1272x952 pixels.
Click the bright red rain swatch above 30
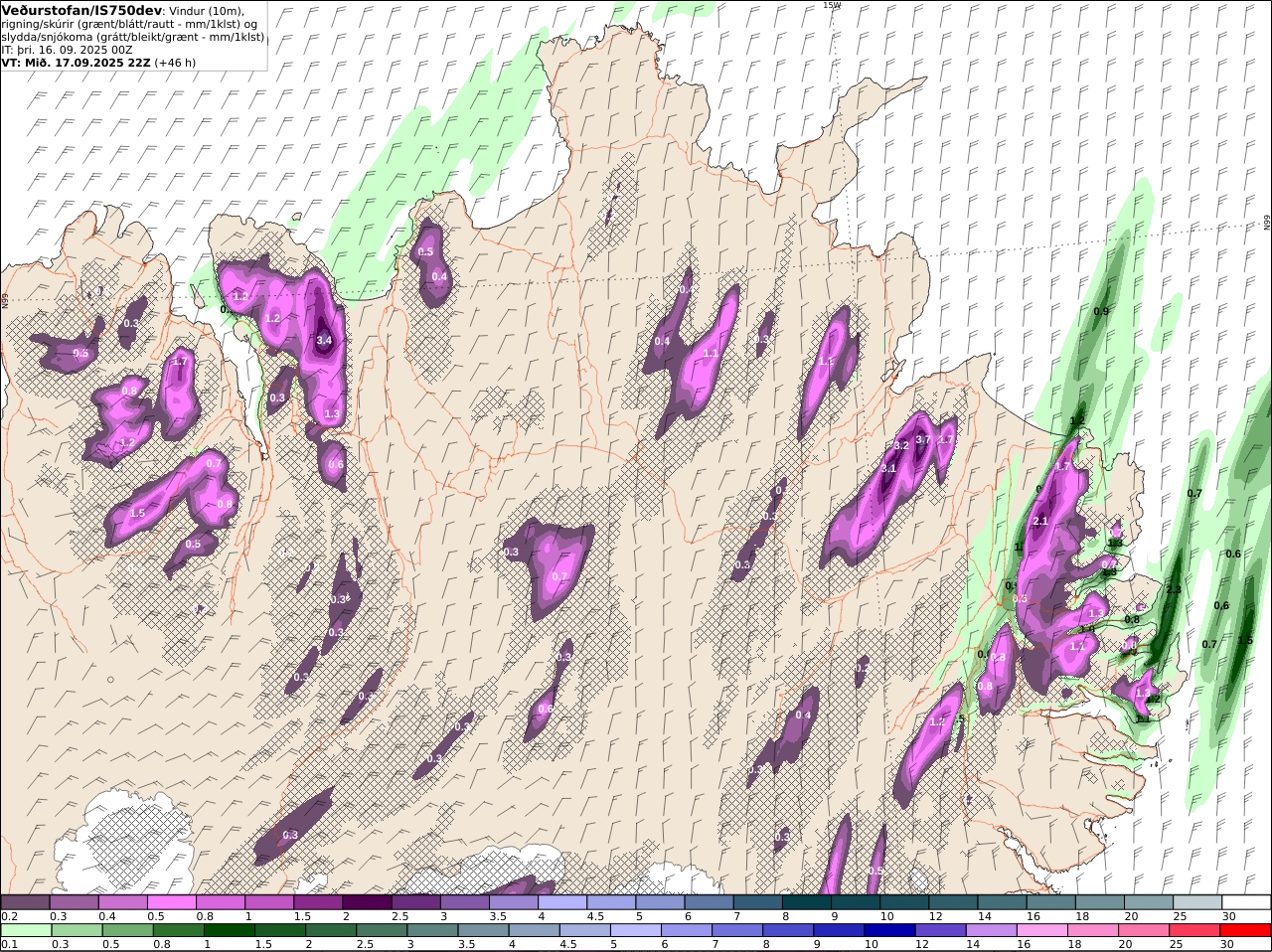pos(1246,930)
